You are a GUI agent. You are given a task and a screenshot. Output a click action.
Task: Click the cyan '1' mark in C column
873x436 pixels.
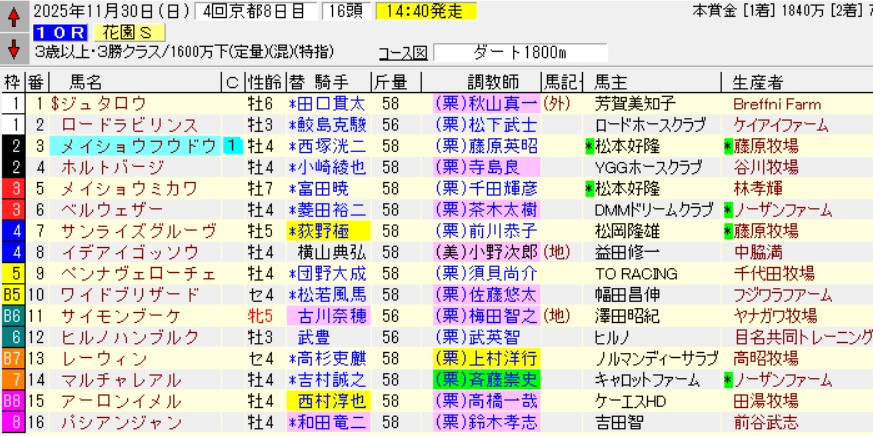[232, 146]
